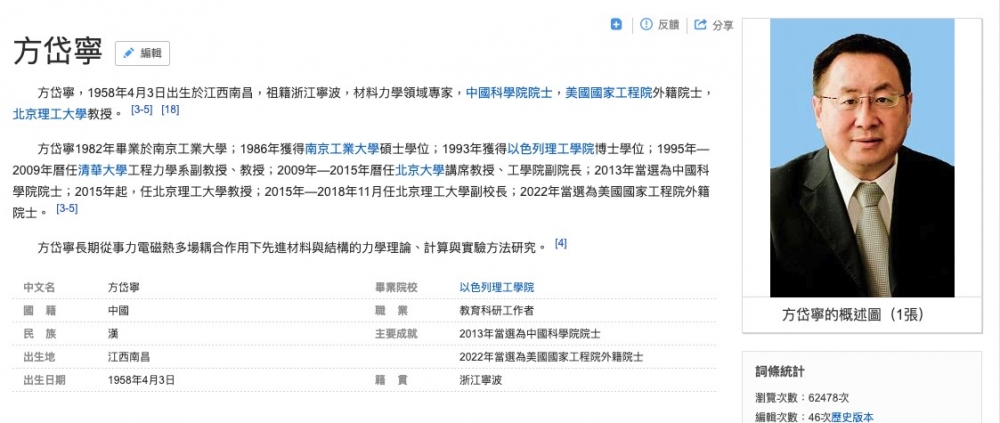Open the 中國科學院院士 link

[x=509, y=93]
